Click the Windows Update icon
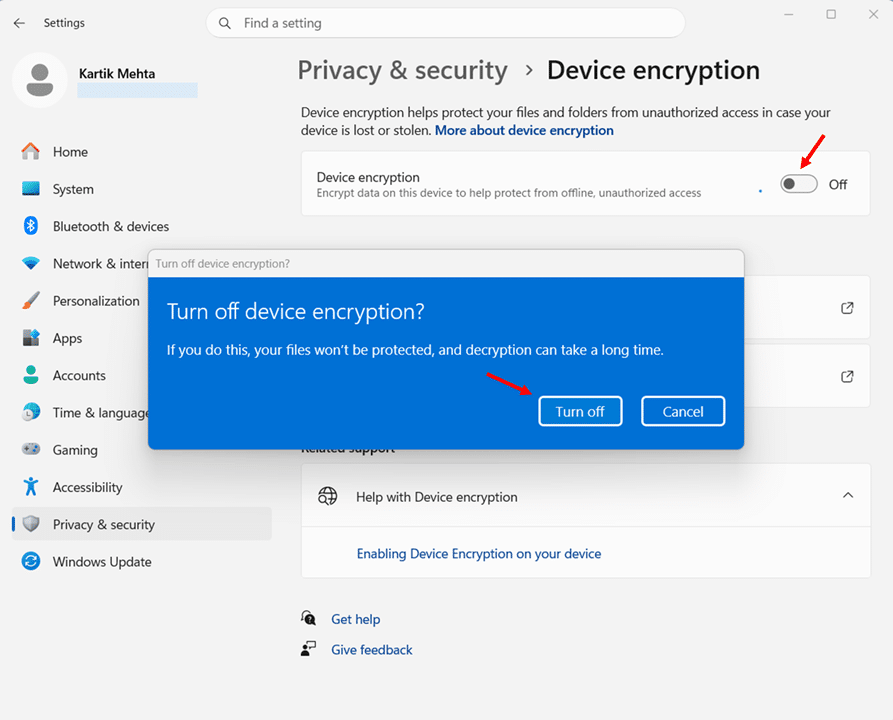This screenshot has width=893, height=720. click(31, 562)
